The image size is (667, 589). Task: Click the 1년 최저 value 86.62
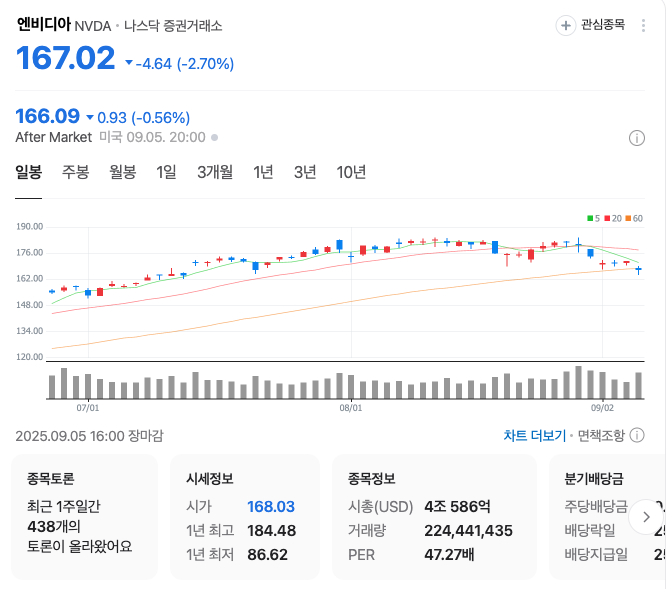pos(268,555)
